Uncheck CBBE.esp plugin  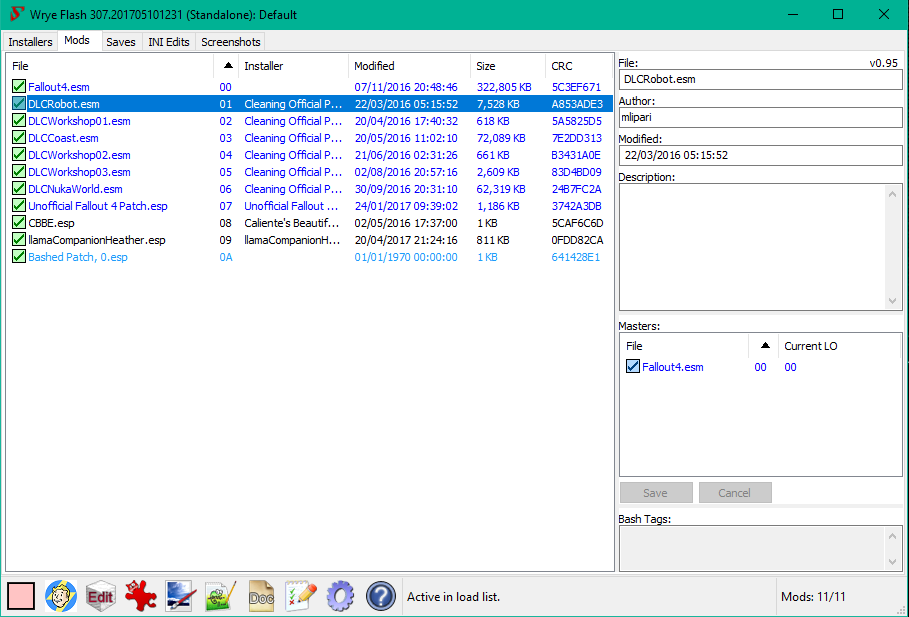(19, 223)
